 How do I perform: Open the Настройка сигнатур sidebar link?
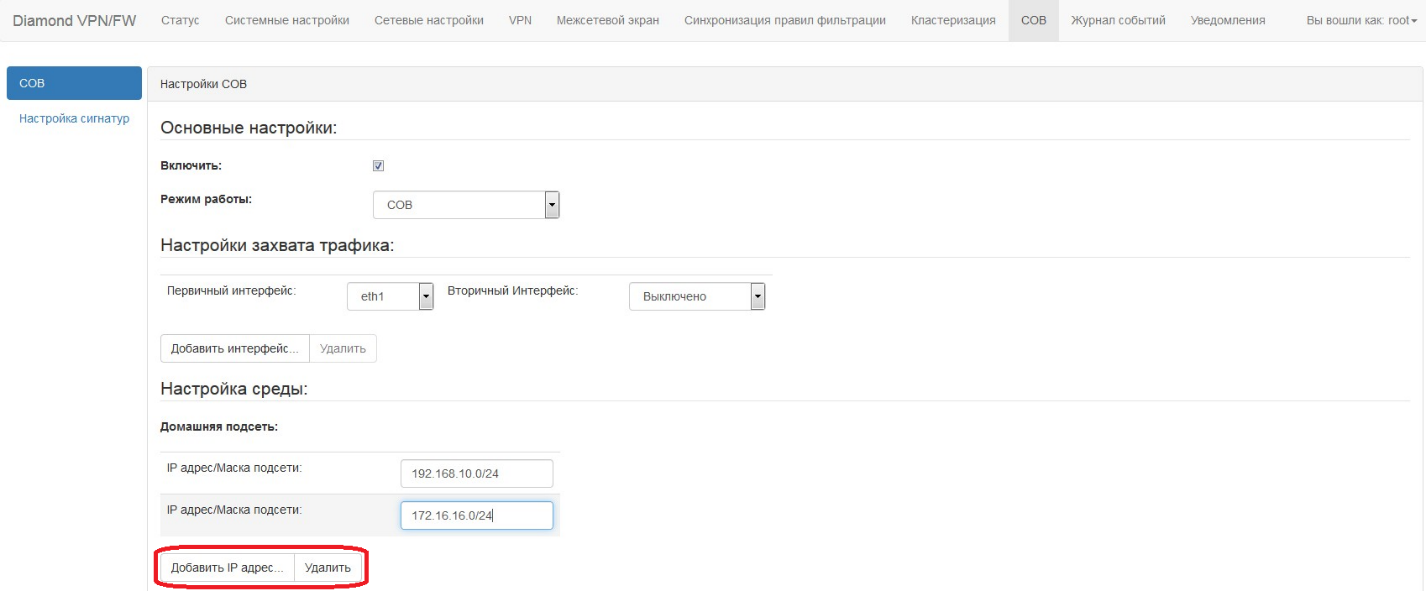coord(74,119)
